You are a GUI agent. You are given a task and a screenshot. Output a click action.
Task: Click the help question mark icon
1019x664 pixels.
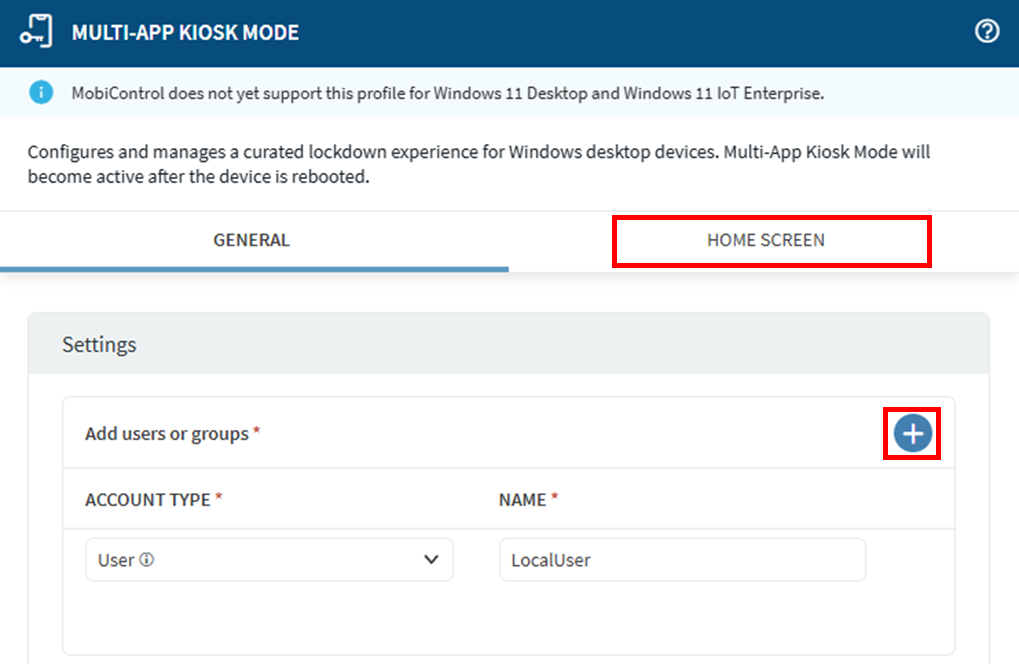pyautogui.click(x=986, y=32)
